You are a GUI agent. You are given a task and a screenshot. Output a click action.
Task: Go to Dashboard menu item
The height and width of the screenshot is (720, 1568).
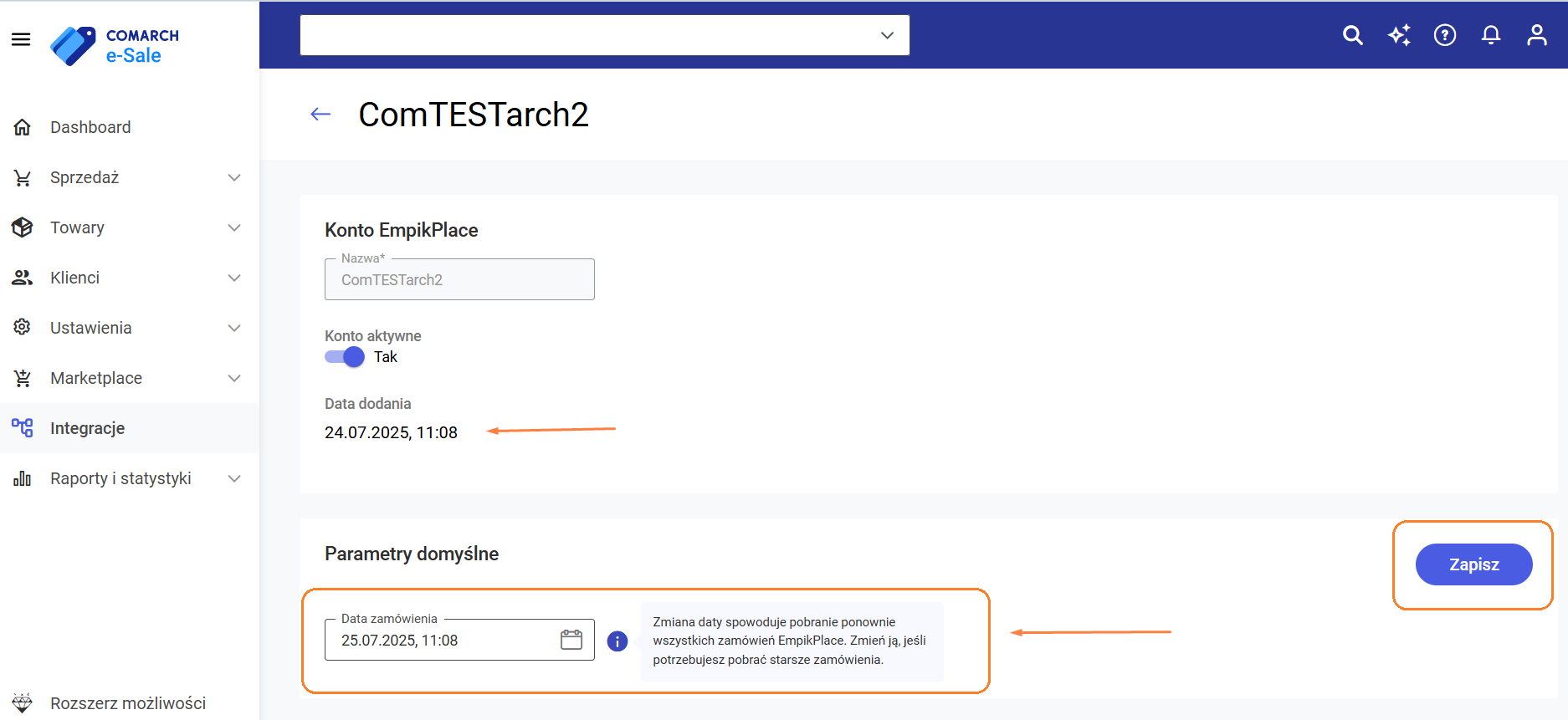pos(130,127)
